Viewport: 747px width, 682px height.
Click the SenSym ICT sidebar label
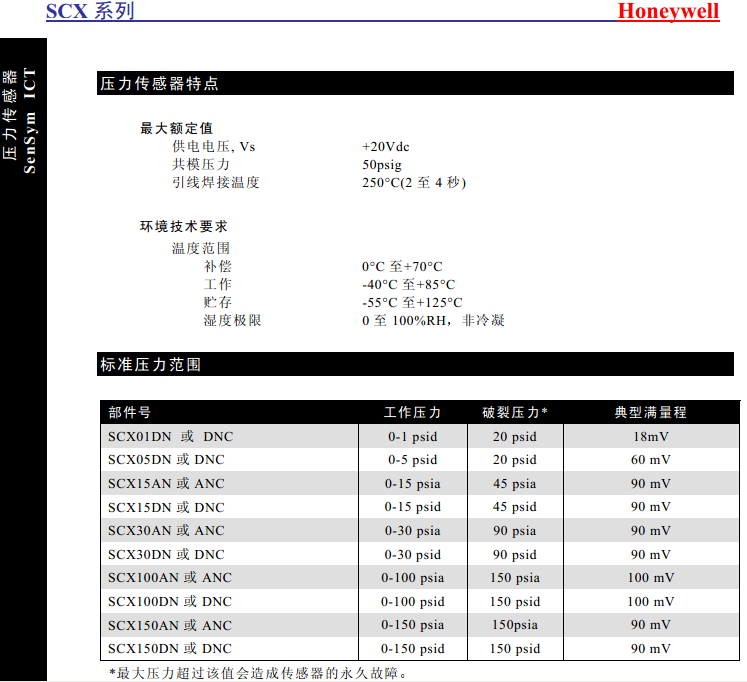(x=30, y=121)
